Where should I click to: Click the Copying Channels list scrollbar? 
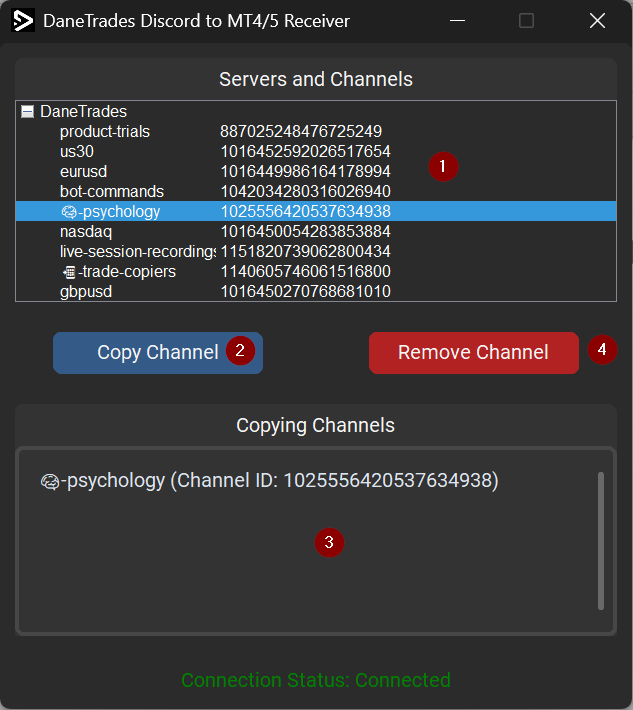[601, 541]
